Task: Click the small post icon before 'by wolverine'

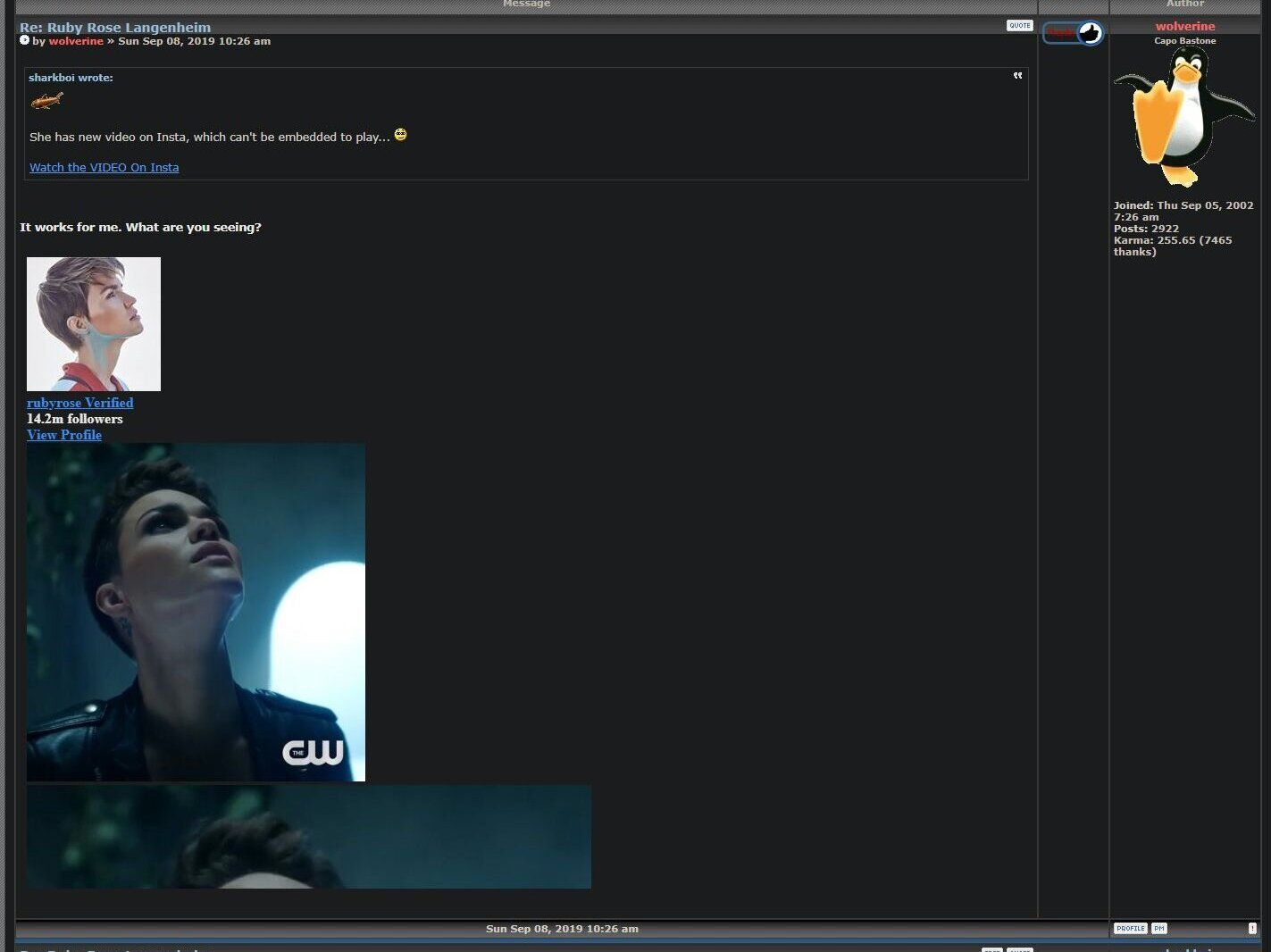Action: pyautogui.click(x=24, y=40)
